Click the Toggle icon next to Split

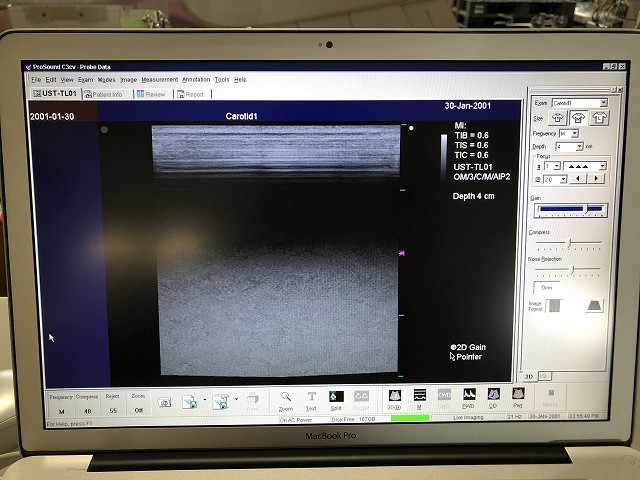(361, 401)
